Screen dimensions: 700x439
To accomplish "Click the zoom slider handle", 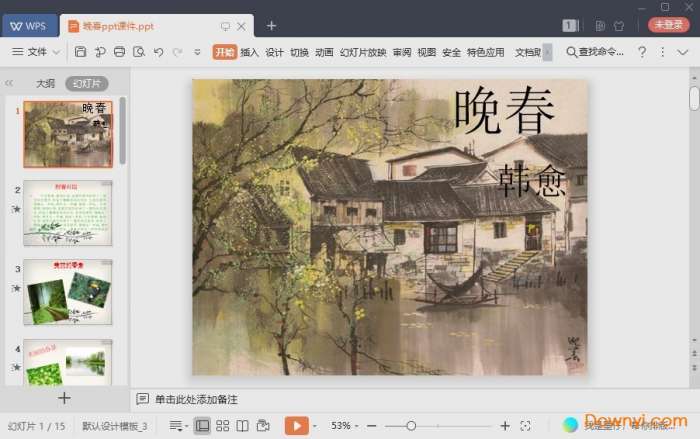I will (x=411, y=426).
